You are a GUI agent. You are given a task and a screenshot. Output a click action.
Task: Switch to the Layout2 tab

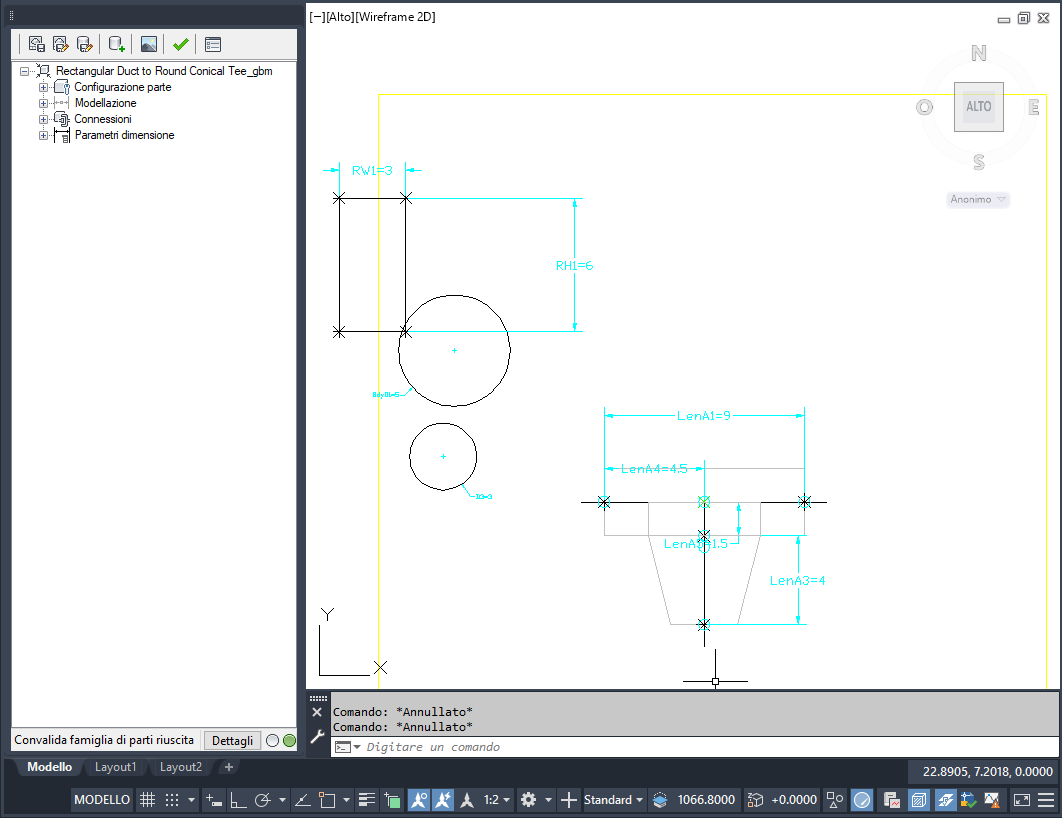181,767
